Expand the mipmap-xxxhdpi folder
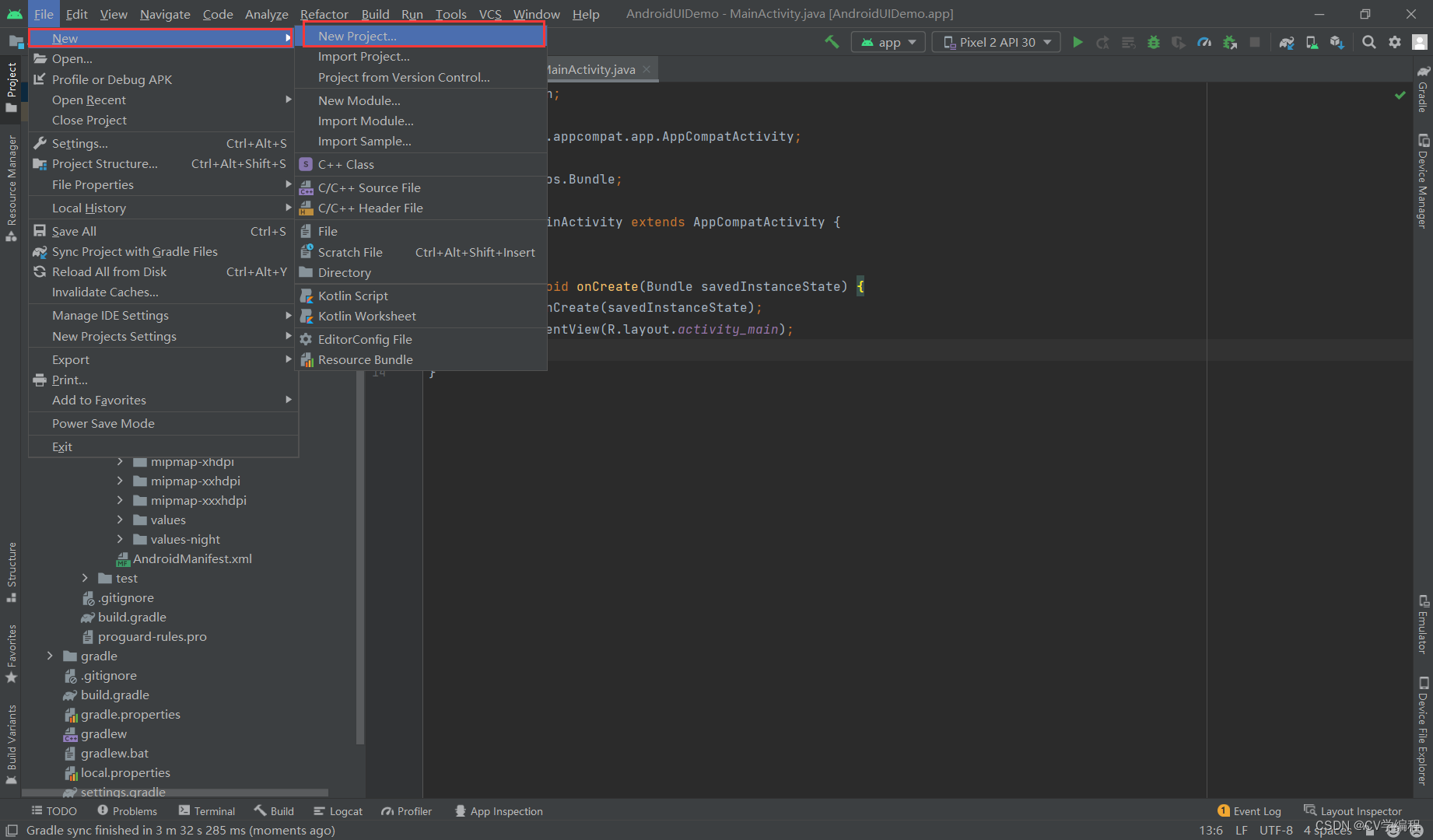 click(x=120, y=500)
